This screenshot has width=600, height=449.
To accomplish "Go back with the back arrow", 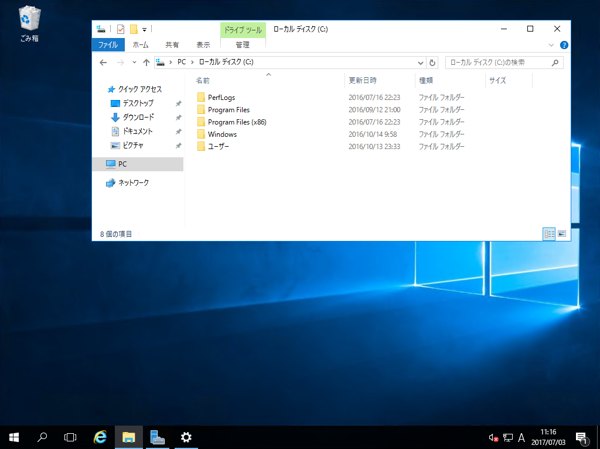I will pyautogui.click(x=103, y=62).
